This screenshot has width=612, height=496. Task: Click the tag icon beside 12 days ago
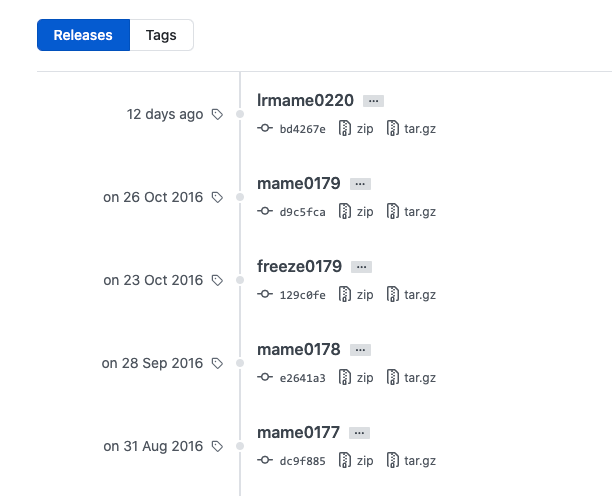pyautogui.click(x=217, y=114)
